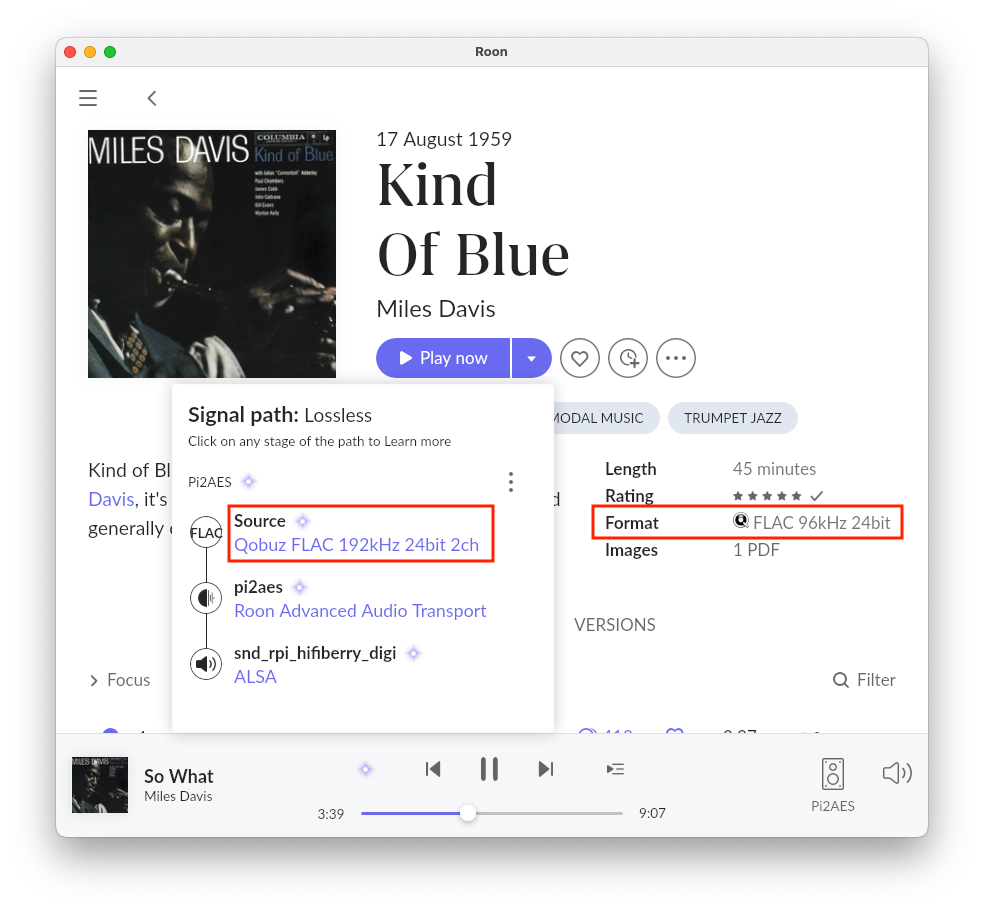The width and height of the screenshot is (984, 911).
Task: Go back with the left arrow icon
Action: (152, 98)
